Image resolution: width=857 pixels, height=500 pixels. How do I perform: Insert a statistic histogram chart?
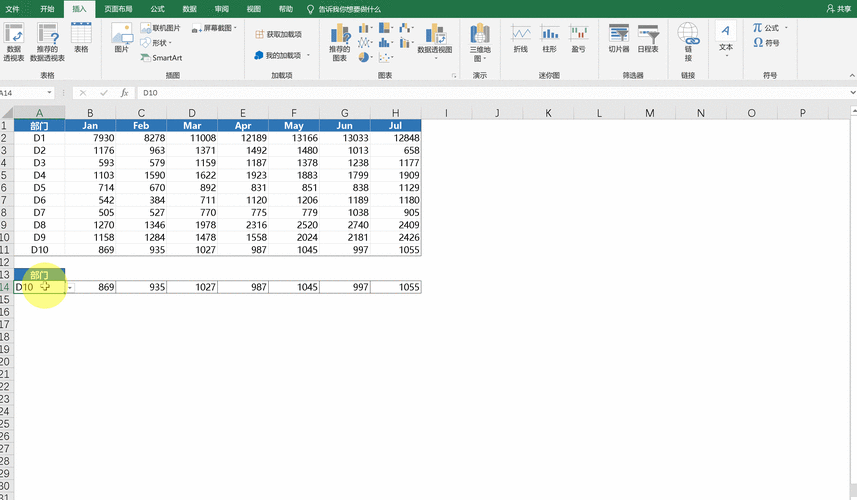[386, 42]
